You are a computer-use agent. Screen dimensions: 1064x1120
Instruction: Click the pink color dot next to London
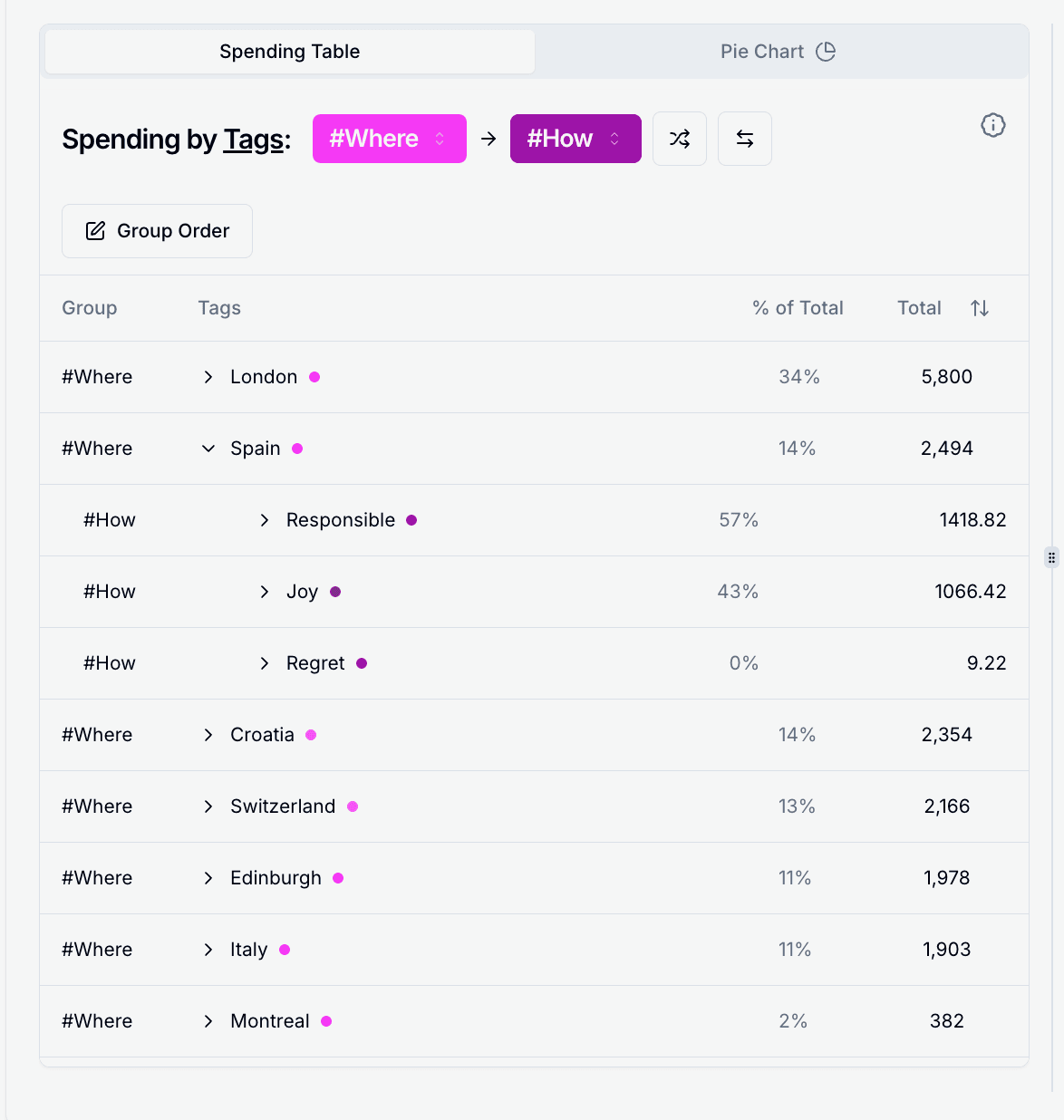point(315,377)
